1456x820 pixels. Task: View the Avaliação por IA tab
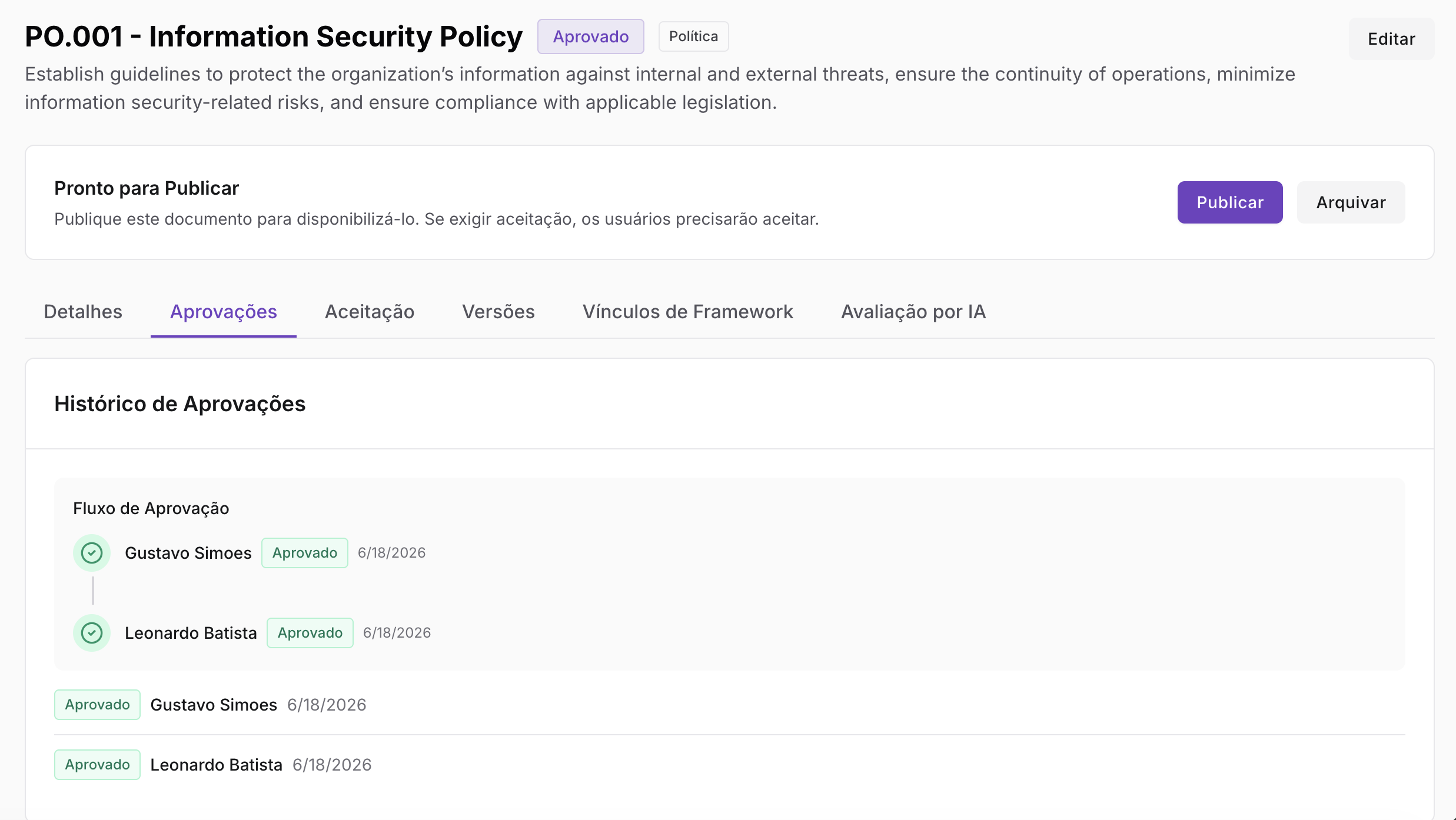913,312
